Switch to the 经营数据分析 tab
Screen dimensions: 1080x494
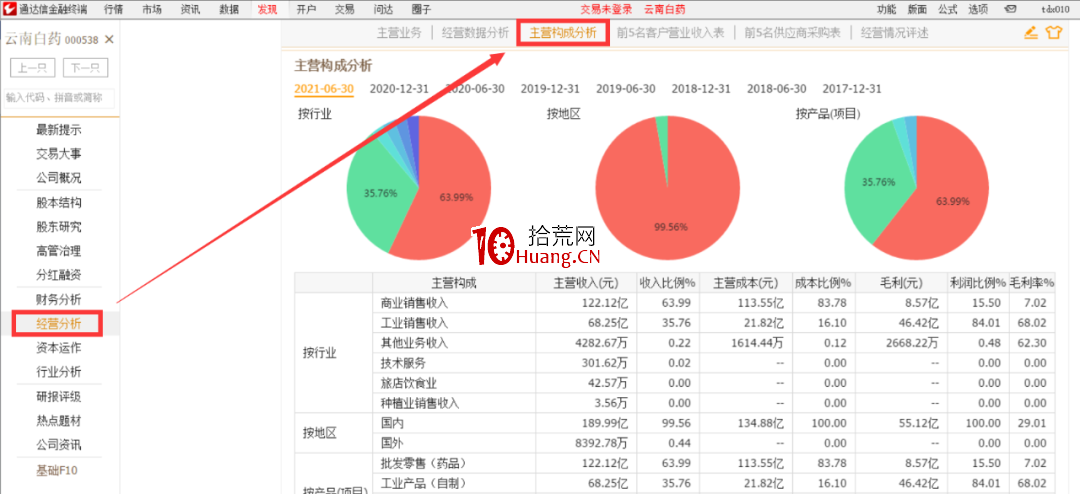(x=475, y=32)
